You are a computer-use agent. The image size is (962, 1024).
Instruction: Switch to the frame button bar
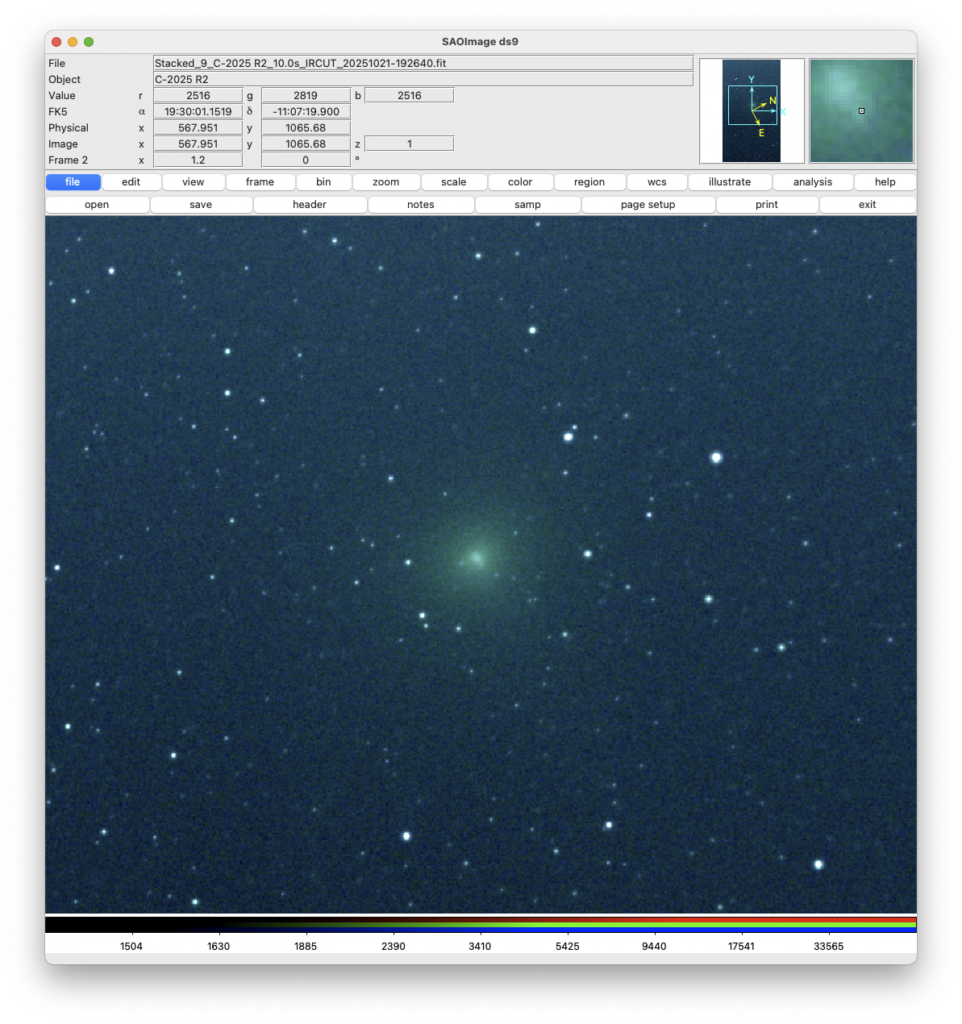pyautogui.click(x=260, y=182)
